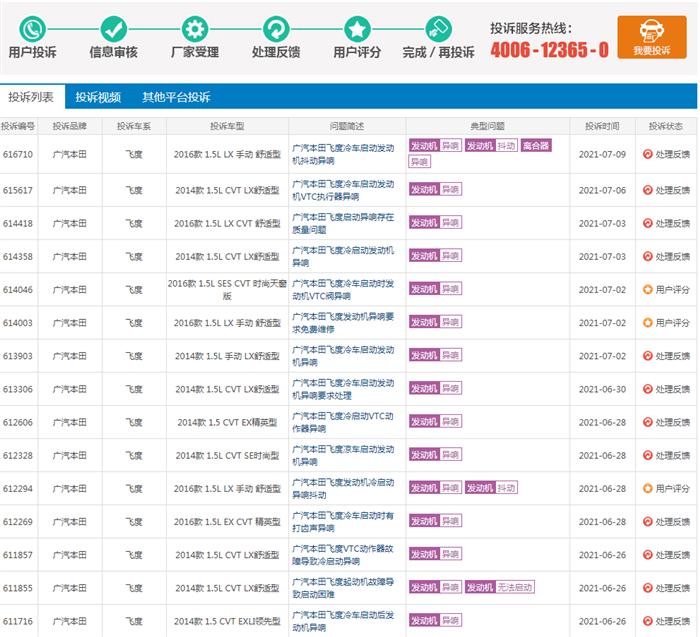Click the 完成/再投诉 step icon
Image resolution: width=700 pixels, height=637 pixels.
tap(438, 29)
